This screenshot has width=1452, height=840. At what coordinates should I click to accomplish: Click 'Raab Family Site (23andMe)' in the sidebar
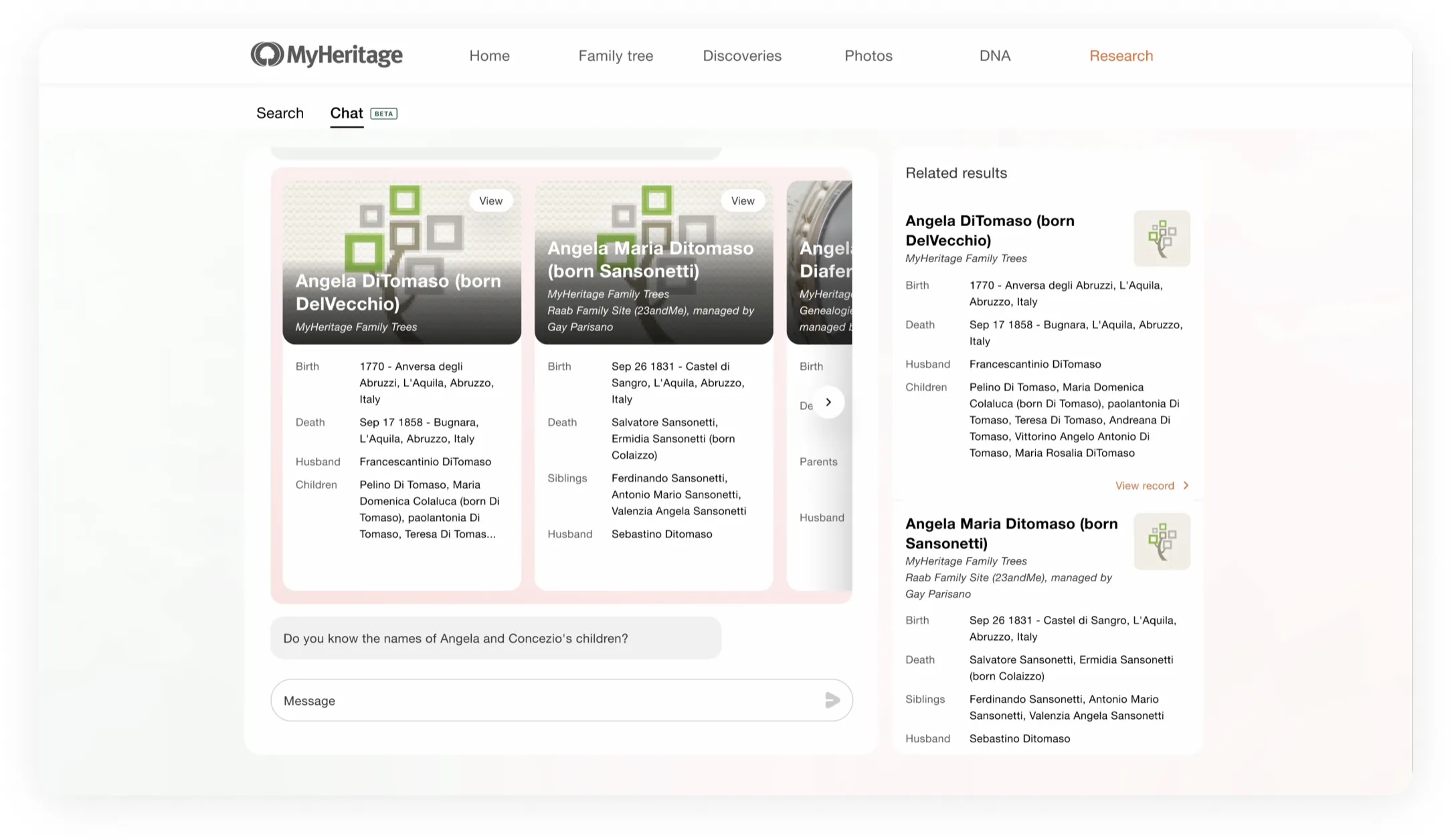[x=976, y=577]
